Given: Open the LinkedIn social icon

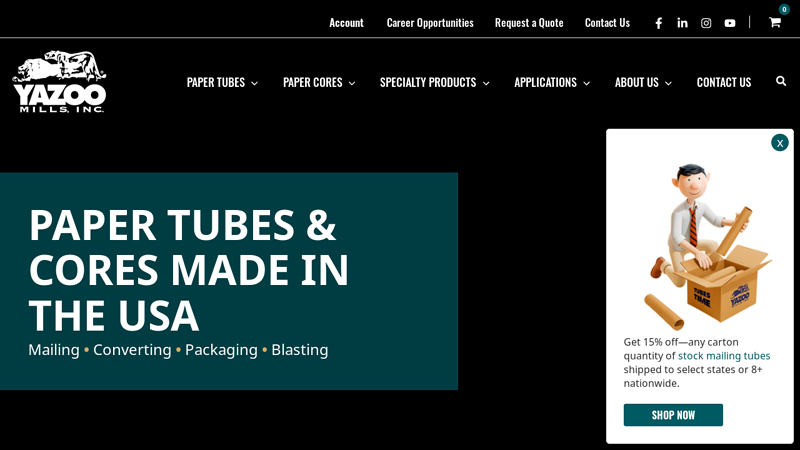Looking at the screenshot, I should click(x=682, y=23).
